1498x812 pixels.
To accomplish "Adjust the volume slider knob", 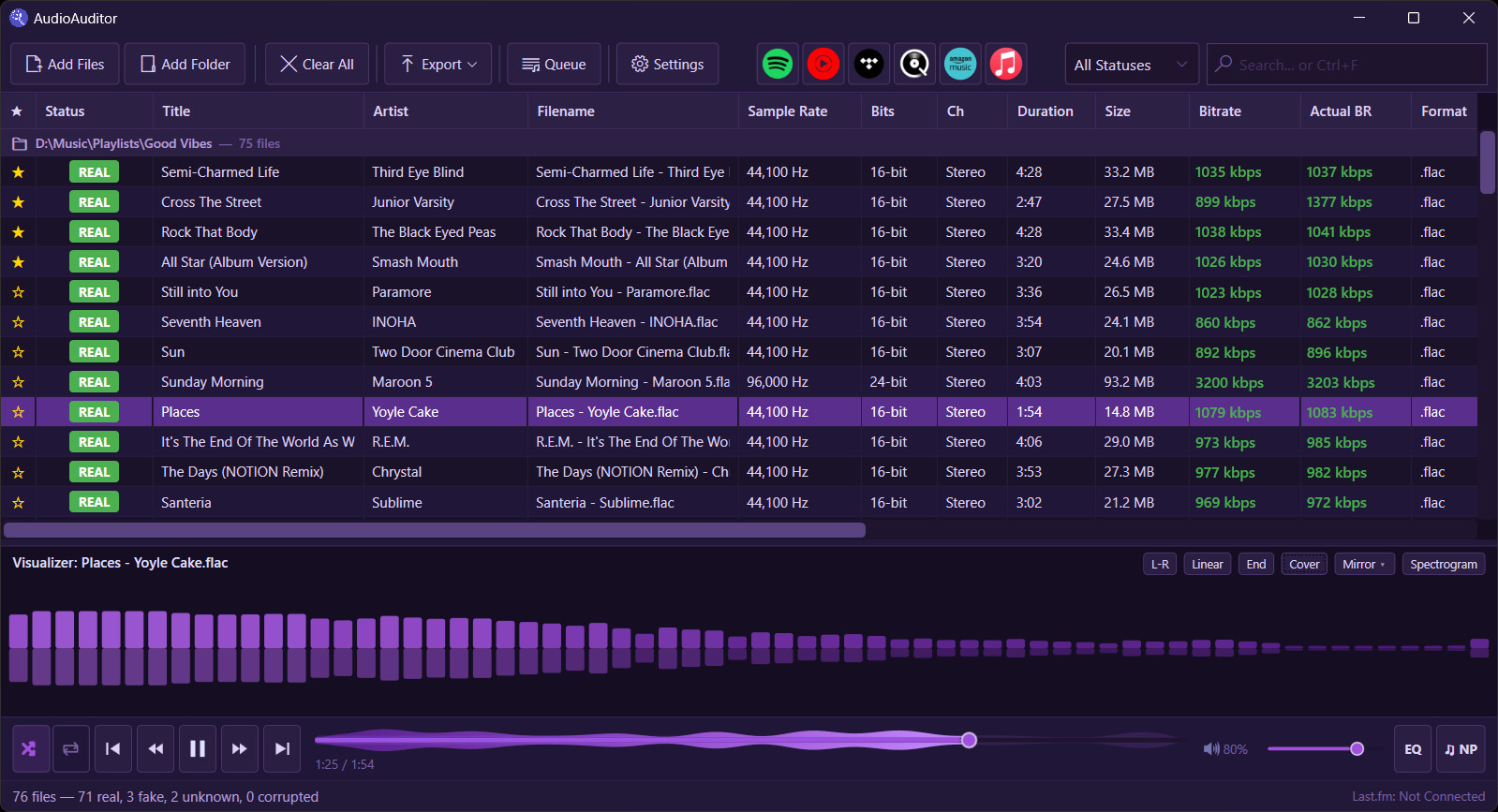I will click(1357, 748).
